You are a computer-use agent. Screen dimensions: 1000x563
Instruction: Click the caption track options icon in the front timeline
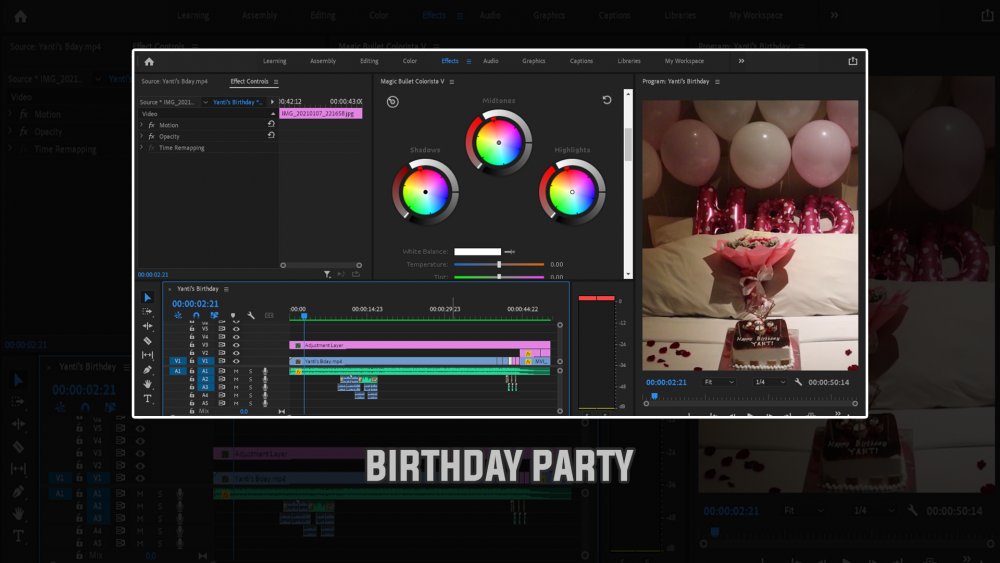click(269, 316)
